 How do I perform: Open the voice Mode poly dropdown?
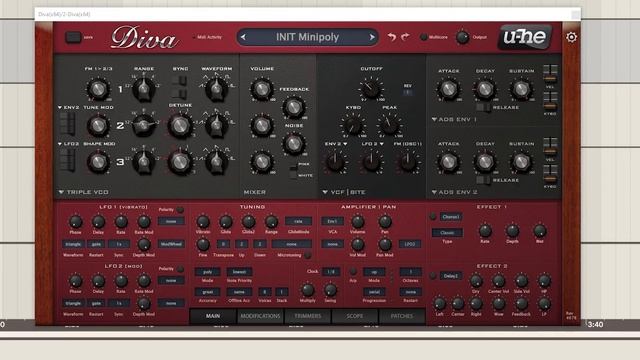[x=207, y=272]
